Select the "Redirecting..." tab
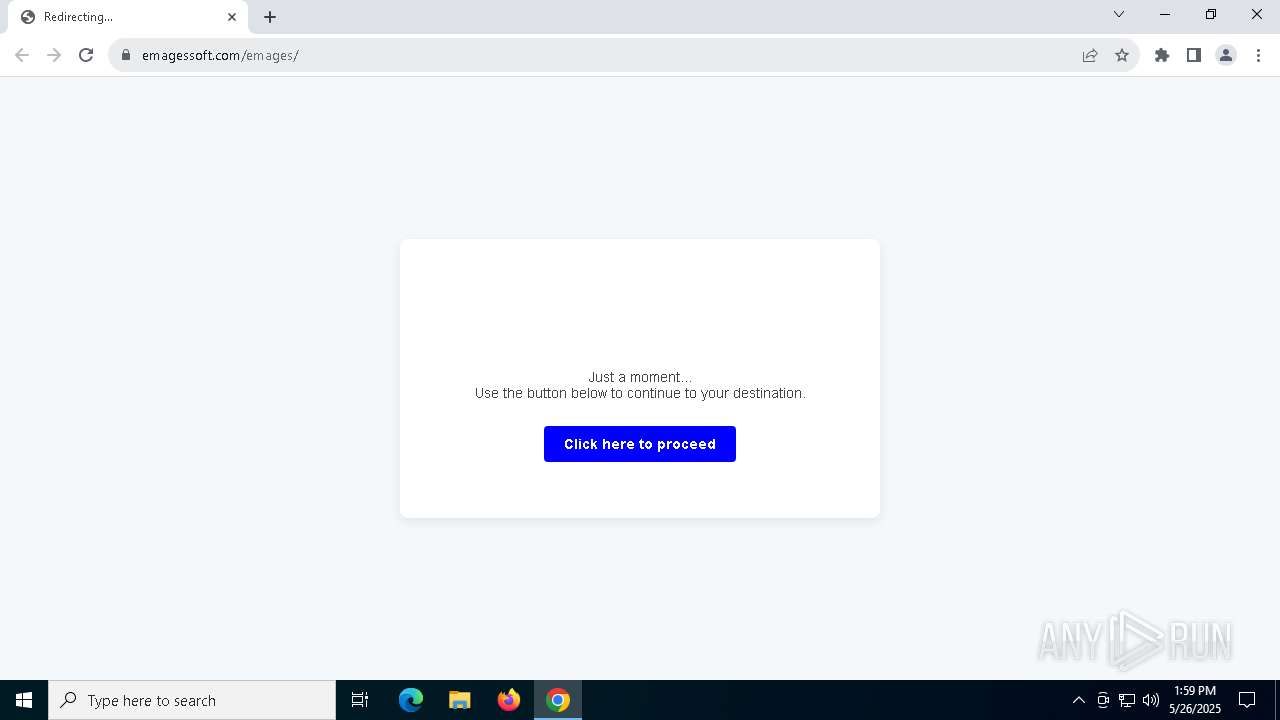Screen dimensions: 1280x720 [127, 17]
